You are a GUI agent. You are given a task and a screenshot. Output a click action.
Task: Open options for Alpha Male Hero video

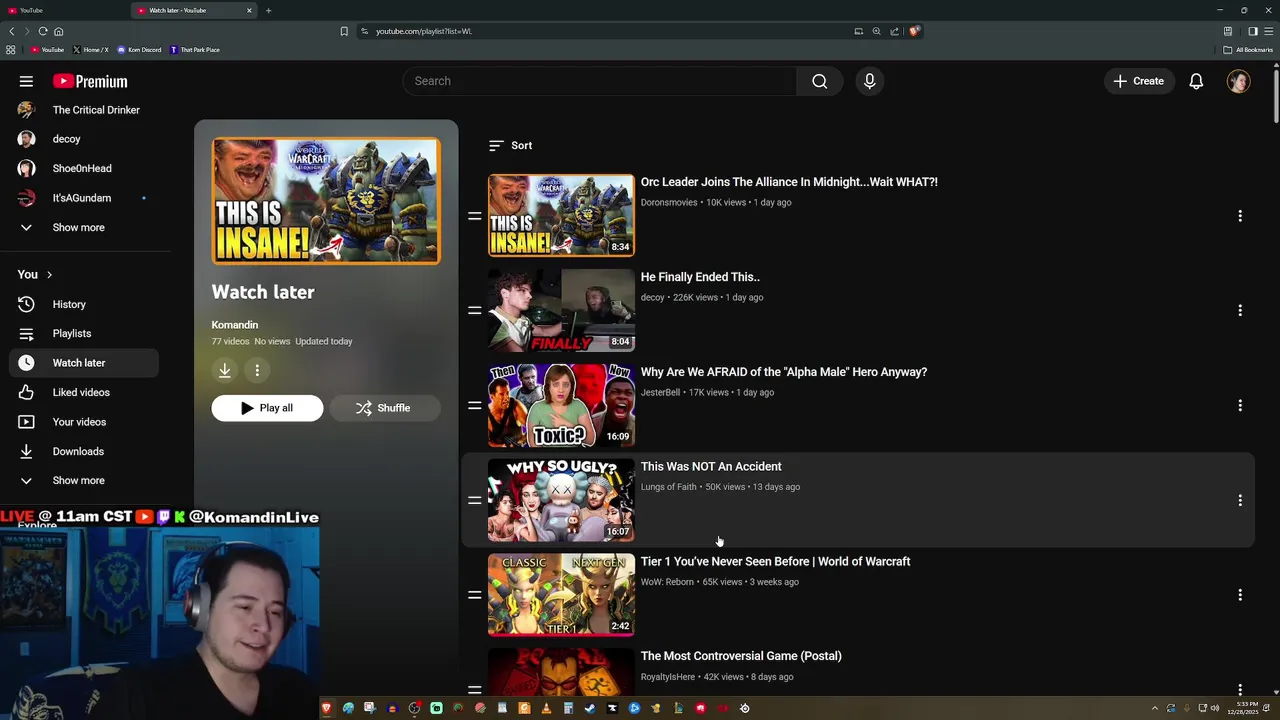pyautogui.click(x=1240, y=406)
